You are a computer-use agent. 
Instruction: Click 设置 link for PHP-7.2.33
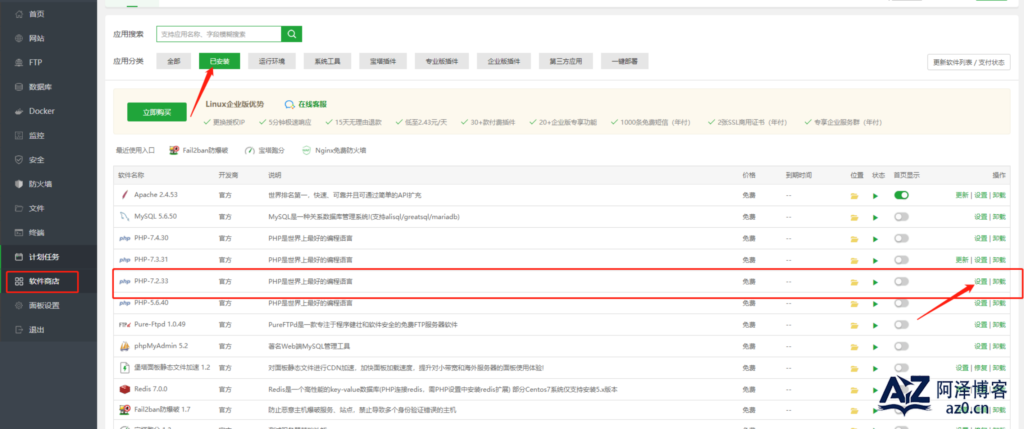click(980, 282)
